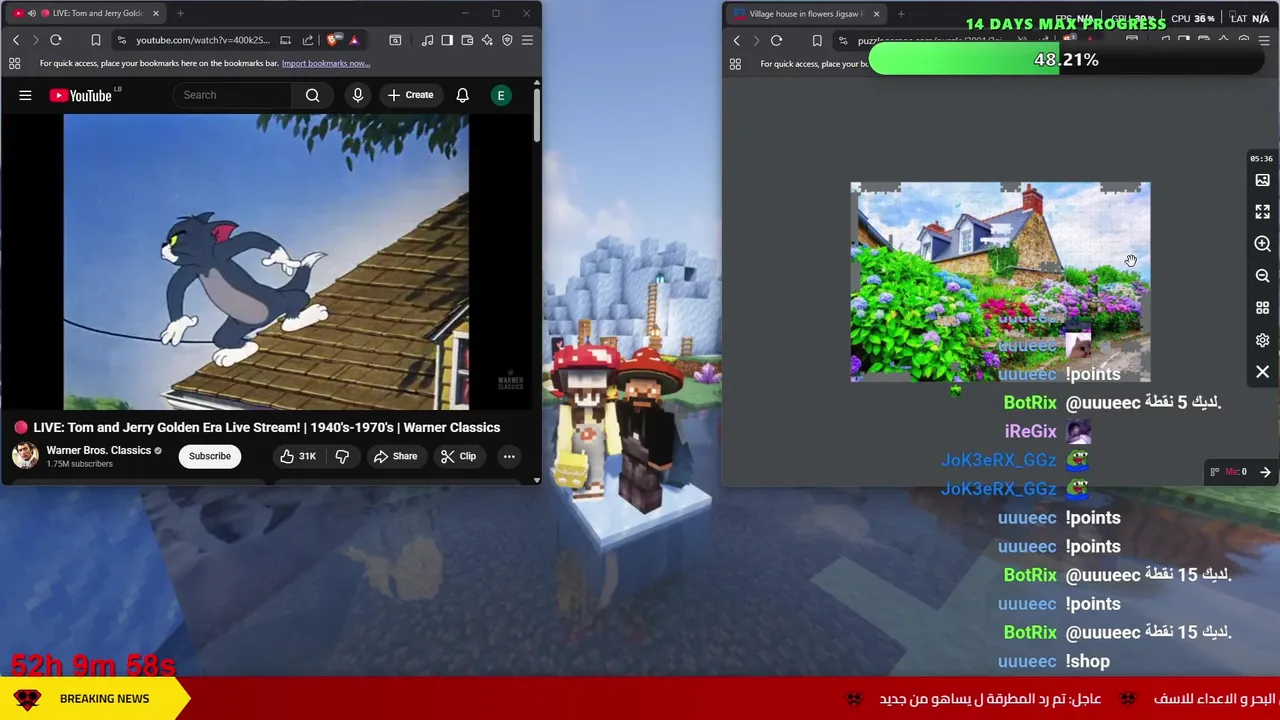Toggle puzzle fullscreen expand icon

click(1262, 212)
